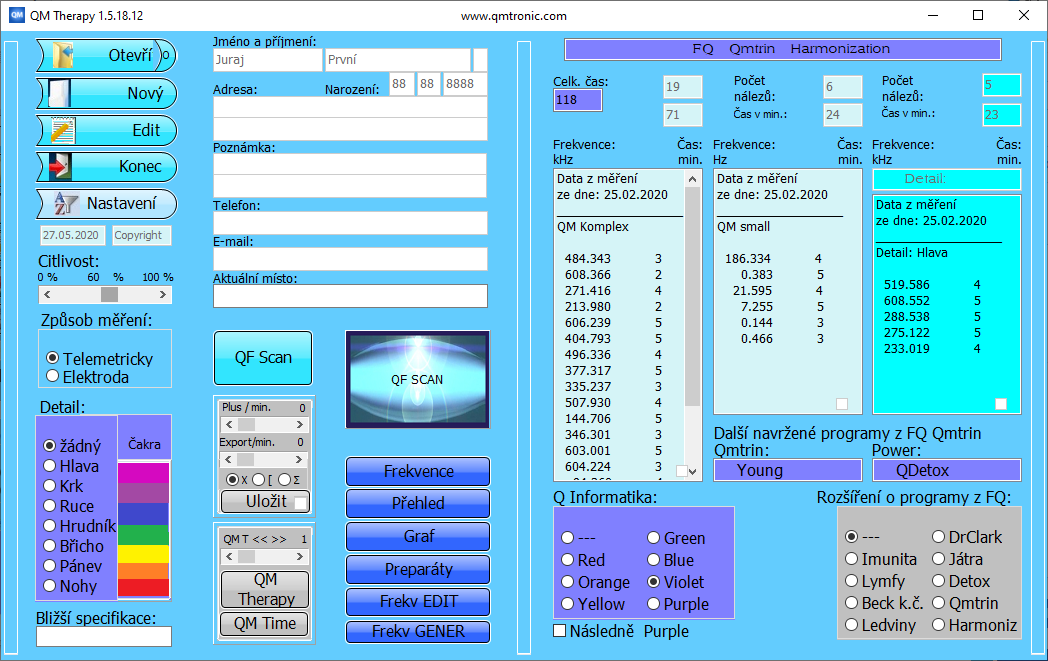Open Frekv GENER generator
The height and width of the screenshot is (661, 1048).
(x=418, y=632)
